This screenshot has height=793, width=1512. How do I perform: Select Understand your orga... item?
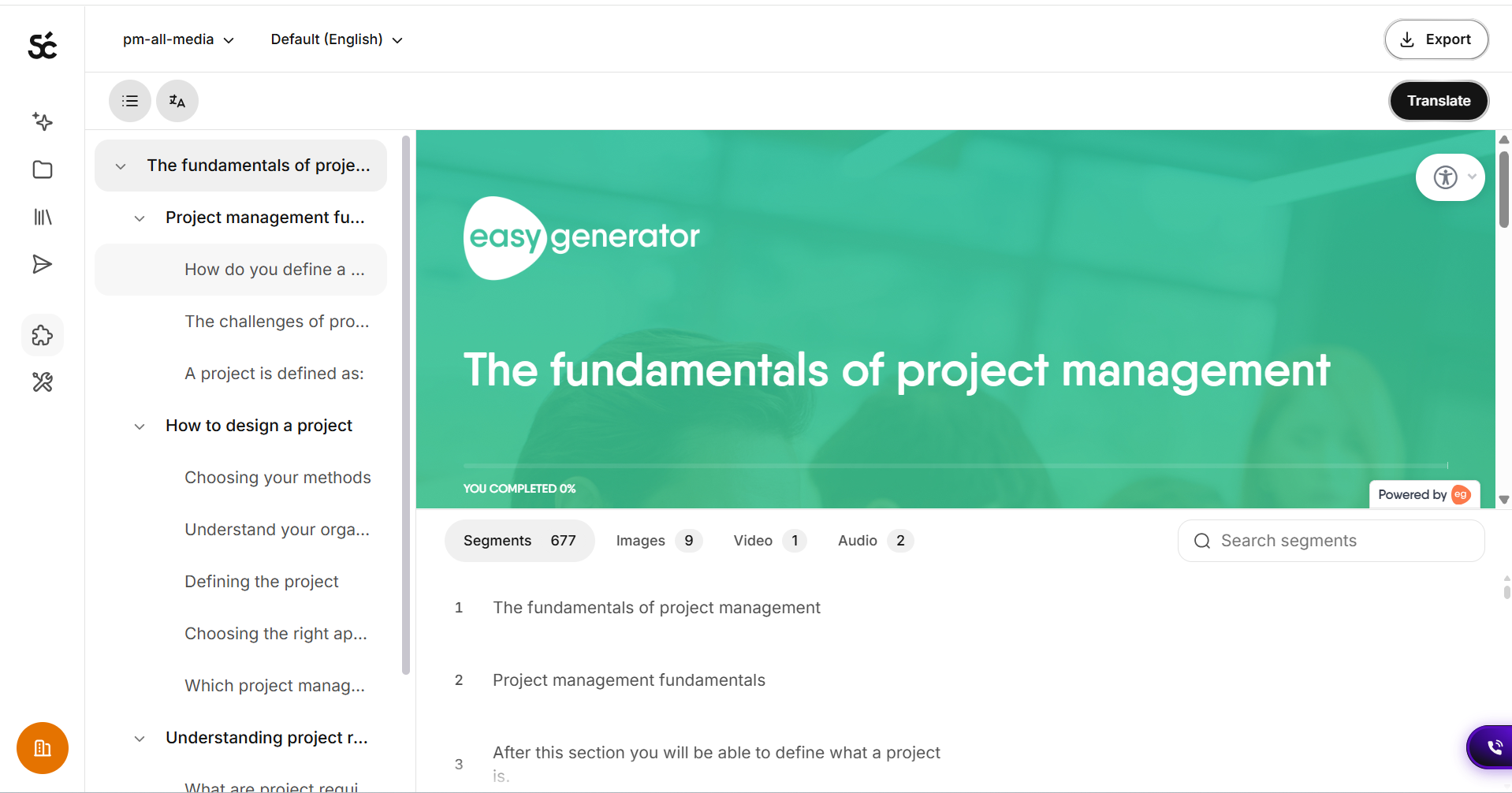[x=240, y=530]
